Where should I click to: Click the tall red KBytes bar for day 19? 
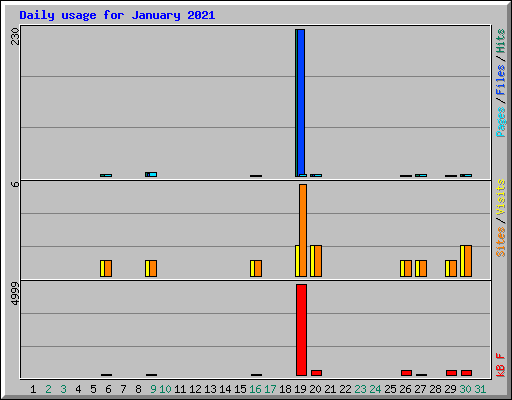click(x=301, y=330)
